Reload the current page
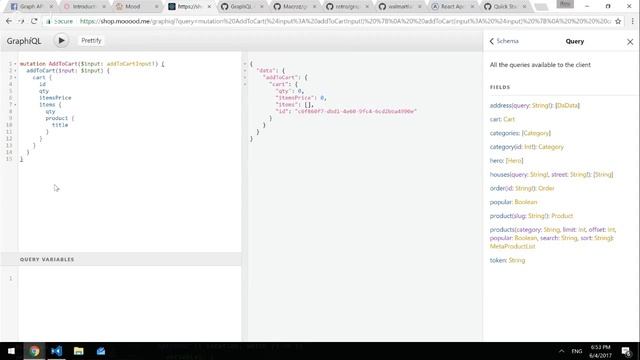 tap(34, 21)
